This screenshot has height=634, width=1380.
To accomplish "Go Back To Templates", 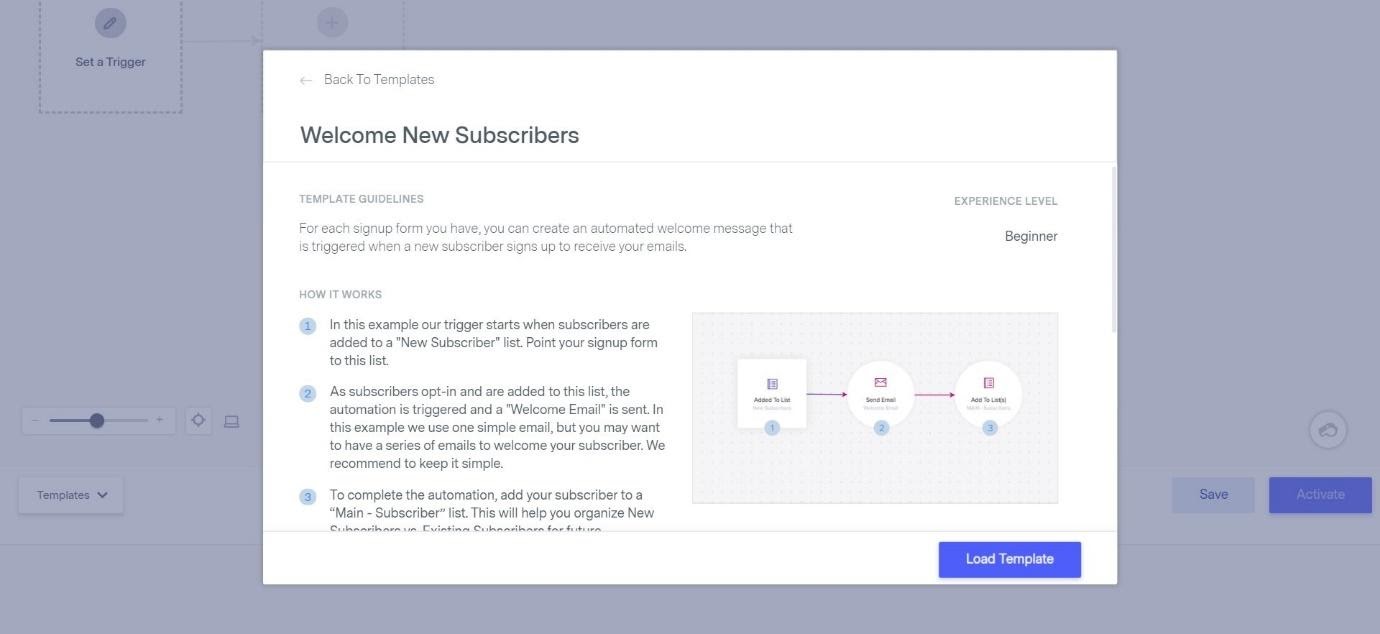I will pos(379,80).
